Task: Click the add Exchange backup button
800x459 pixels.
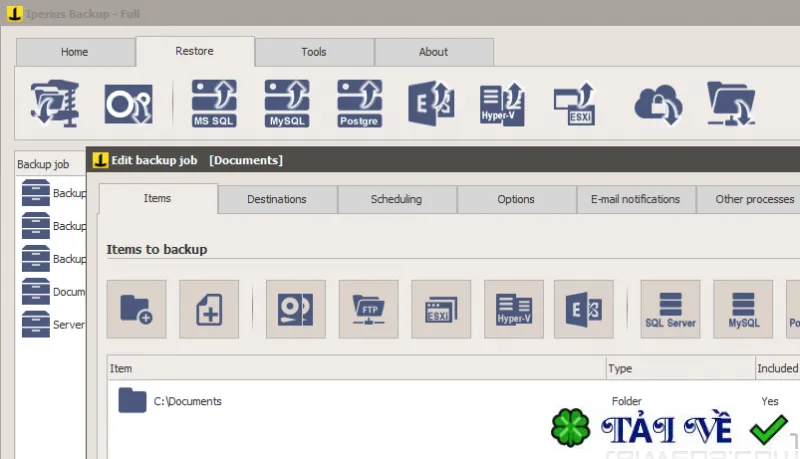Action: coord(584,309)
